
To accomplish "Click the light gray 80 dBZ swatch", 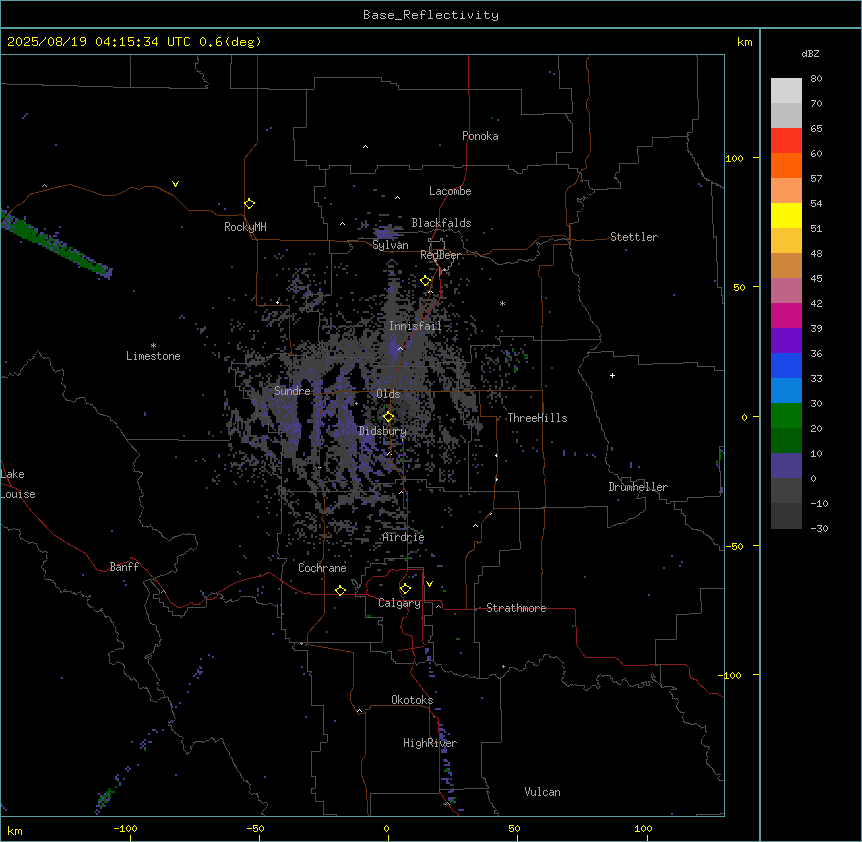I will [786, 90].
